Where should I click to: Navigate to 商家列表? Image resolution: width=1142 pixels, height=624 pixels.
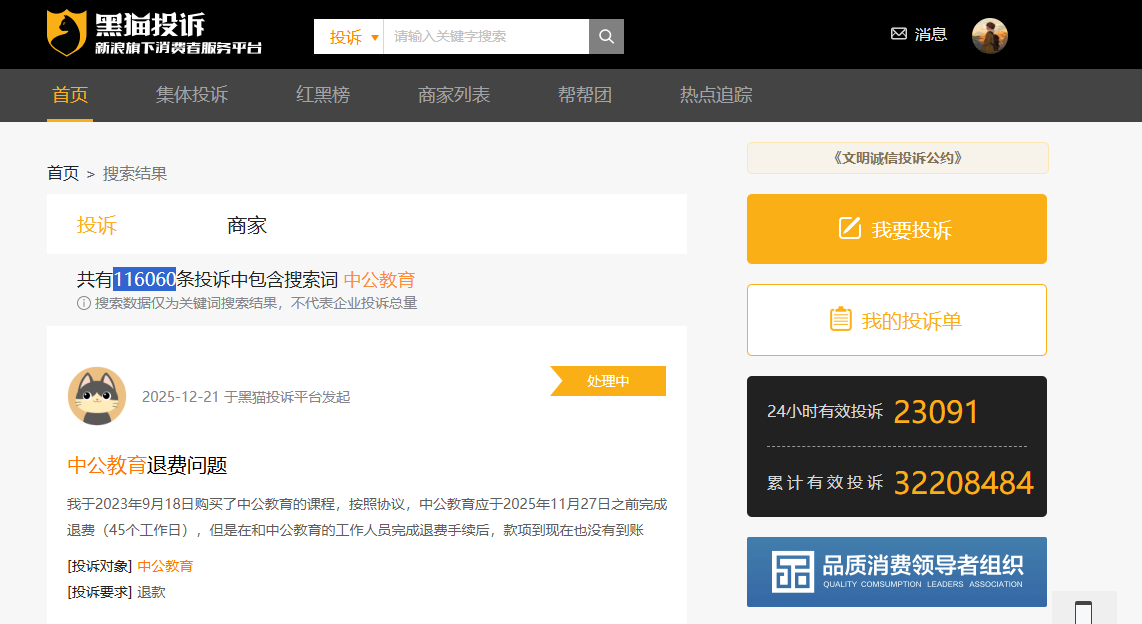coord(454,96)
